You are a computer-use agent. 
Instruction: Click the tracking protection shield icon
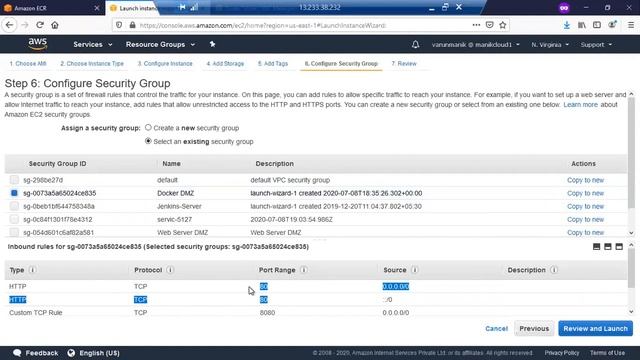[x=119, y=25]
